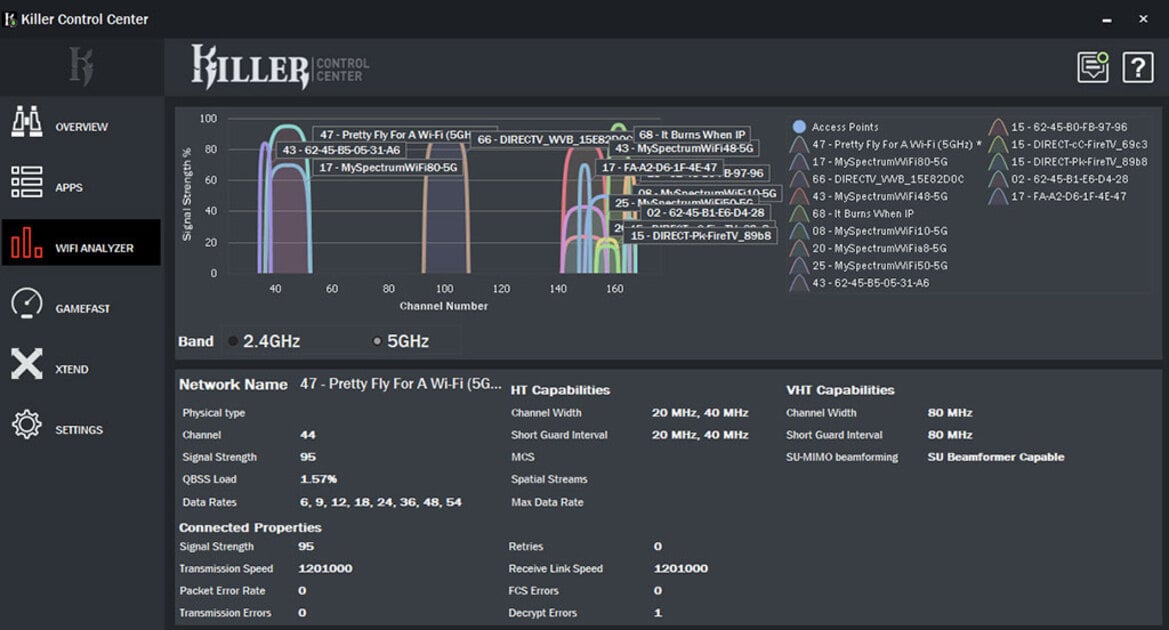
Task: Click the '47 - Pretty Fly For A Wi-Fi' chart label
Action: click(x=395, y=135)
